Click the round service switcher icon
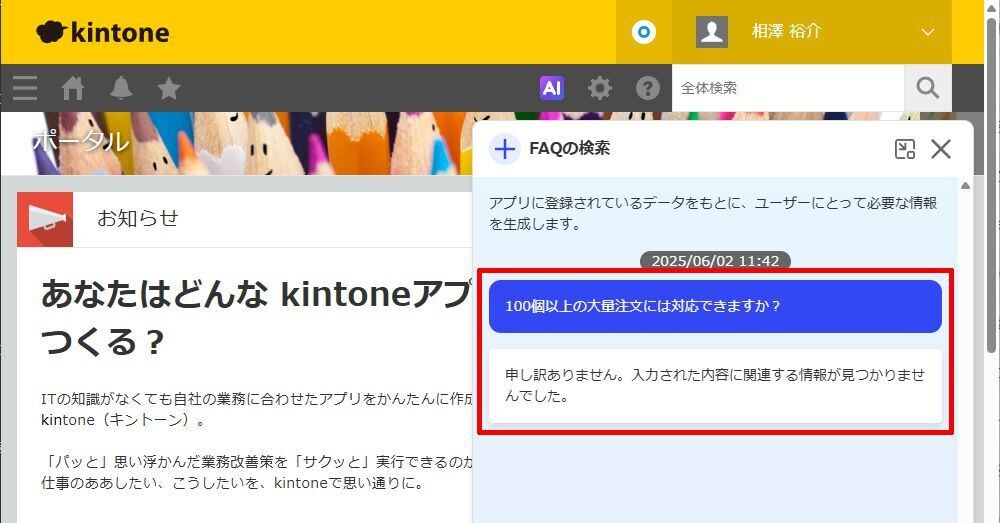 click(643, 32)
